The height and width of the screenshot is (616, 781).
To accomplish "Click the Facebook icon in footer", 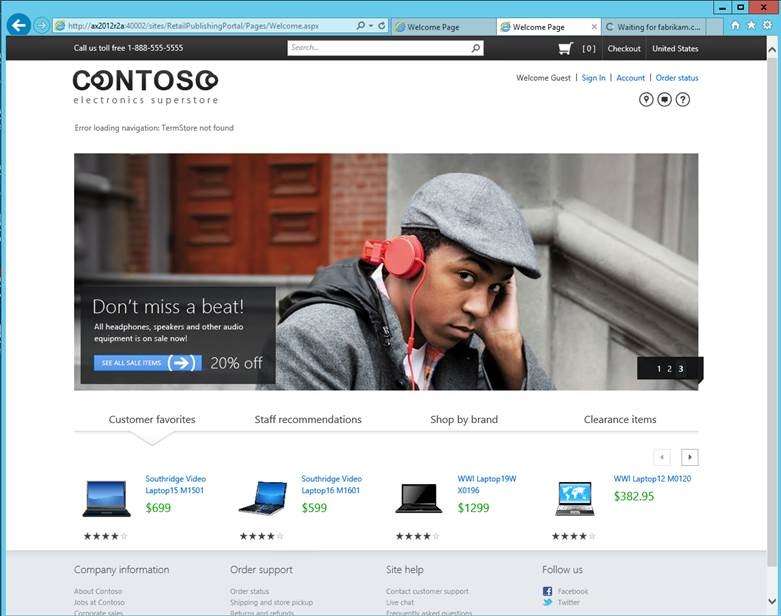I will pyautogui.click(x=547, y=592).
